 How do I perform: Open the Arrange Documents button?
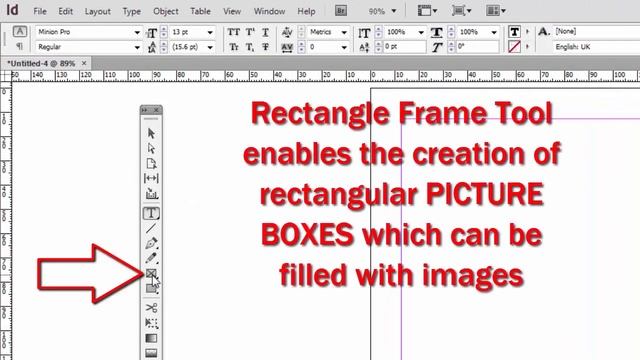[x=496, y=11]
